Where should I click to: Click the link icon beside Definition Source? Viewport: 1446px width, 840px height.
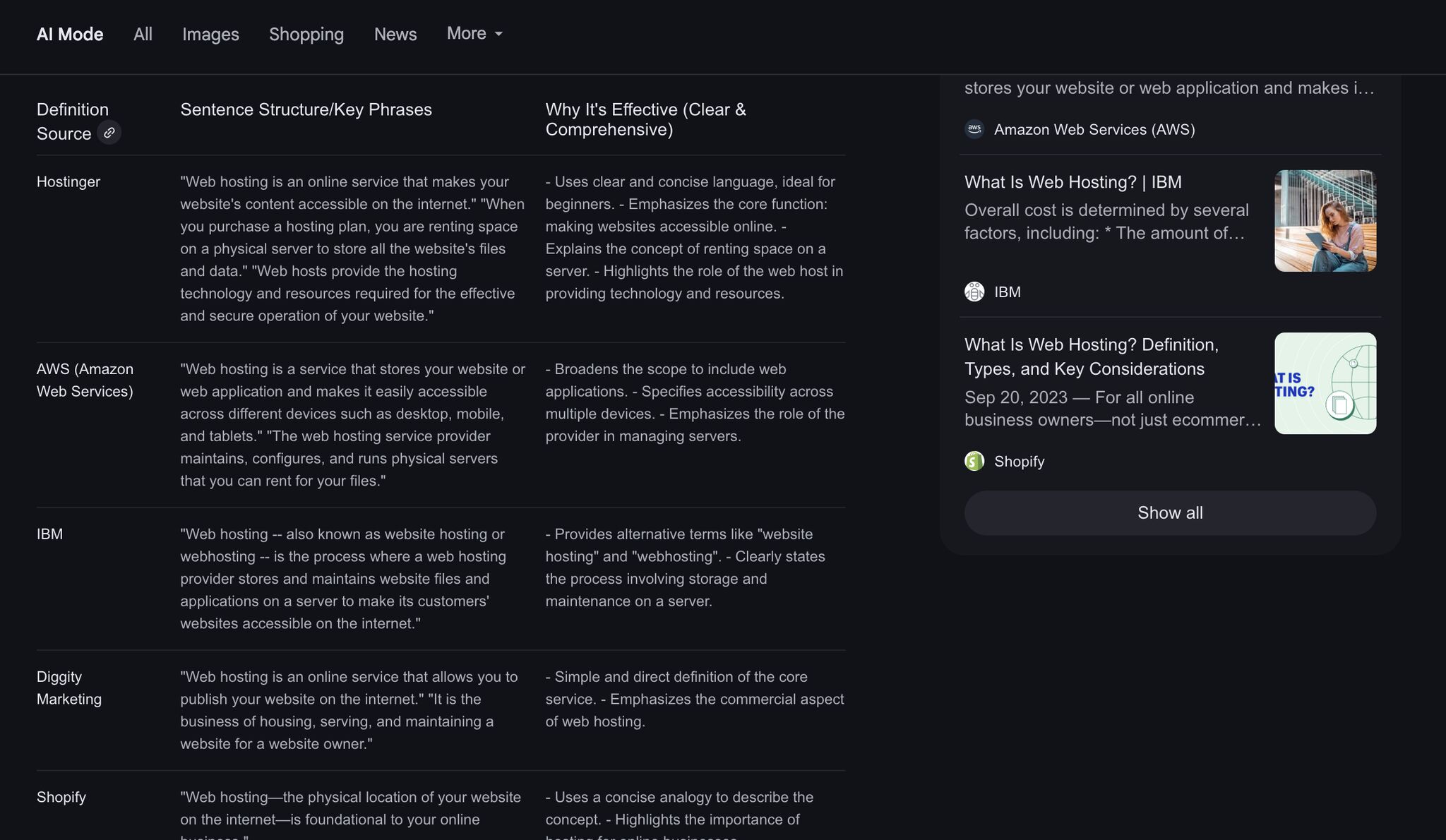tap(109, 133)
